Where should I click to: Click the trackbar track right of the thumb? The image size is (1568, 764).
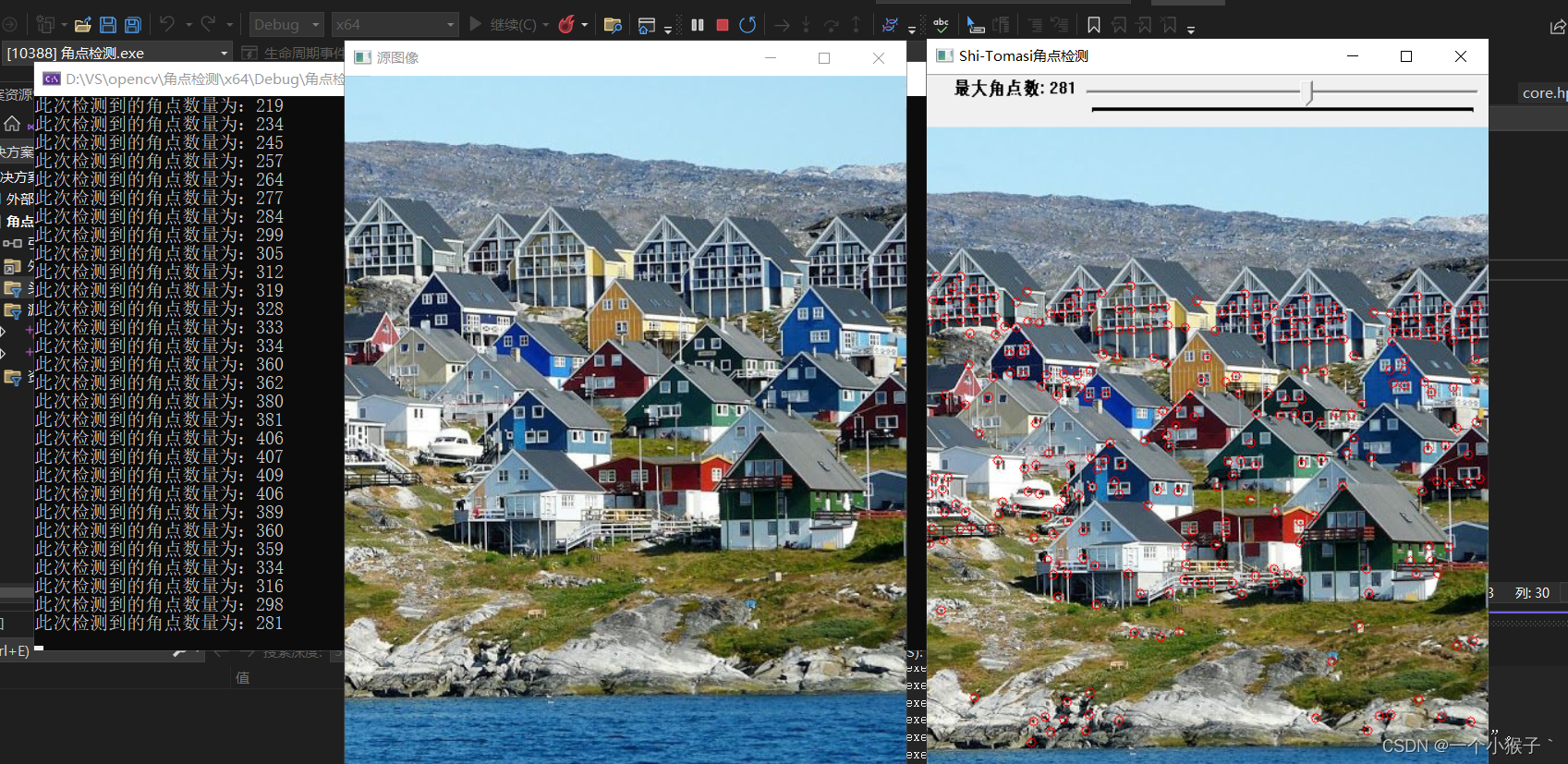(x=1394, y=91)
